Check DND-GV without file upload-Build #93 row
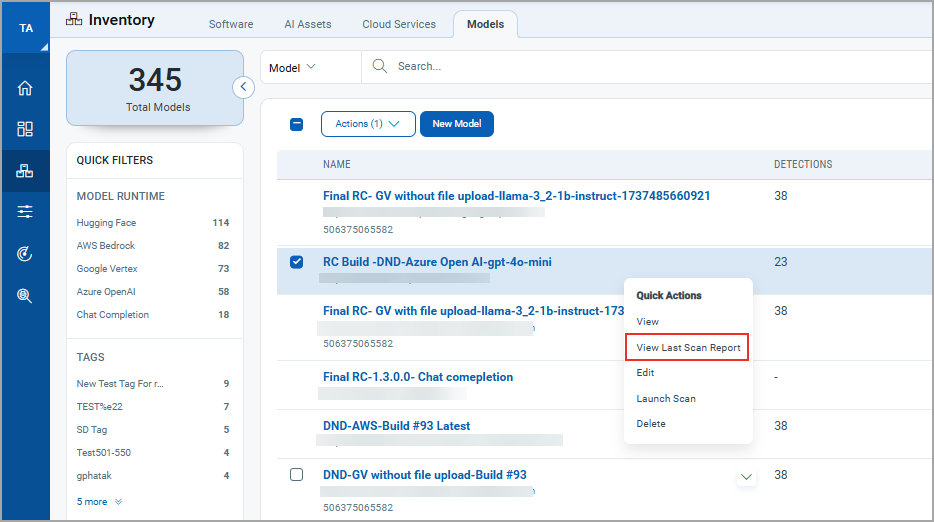The image size is (934, 522). tap(297, 475)
